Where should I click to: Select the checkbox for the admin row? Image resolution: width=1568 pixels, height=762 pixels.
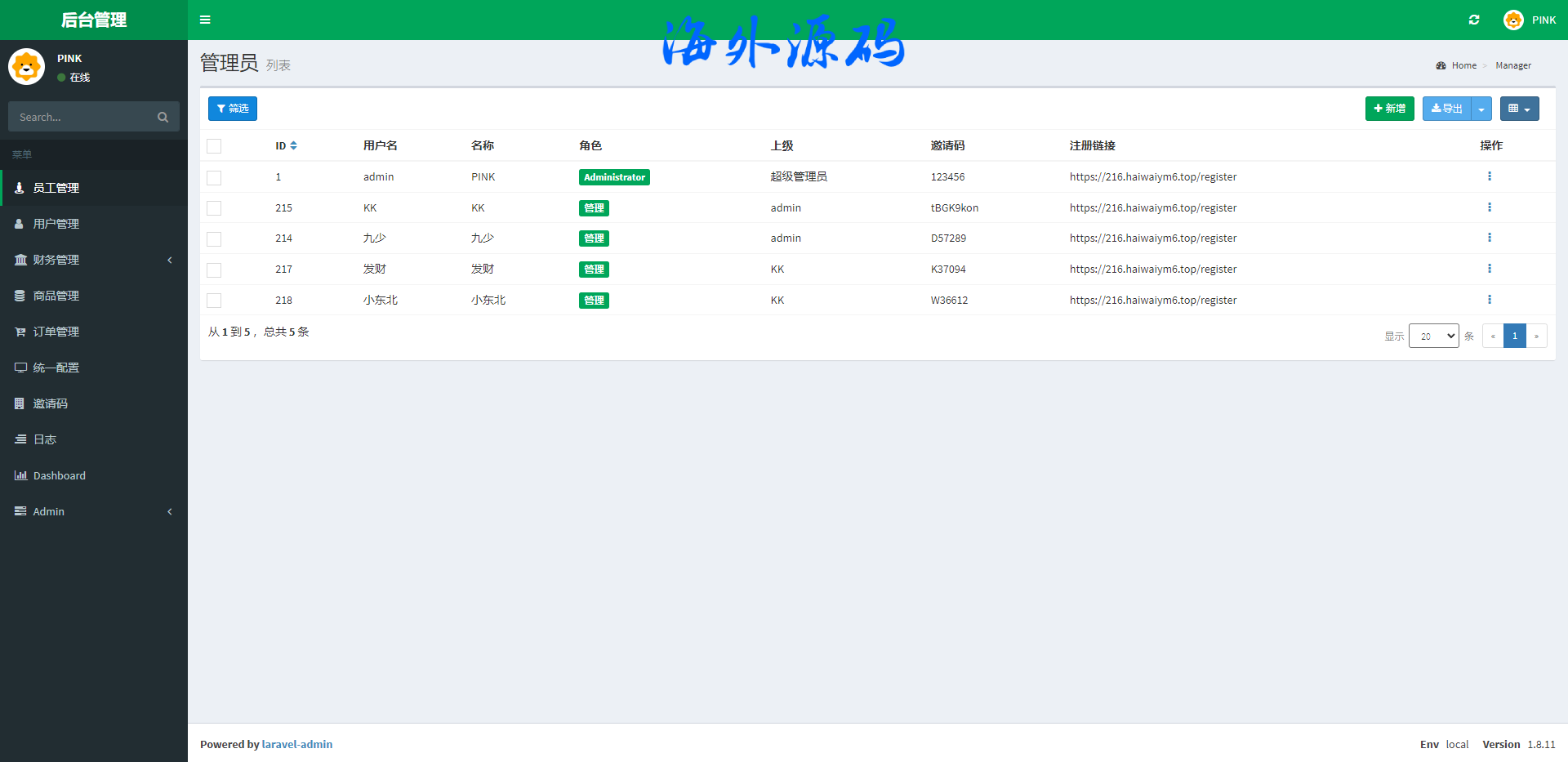click(x=214, y=177)
